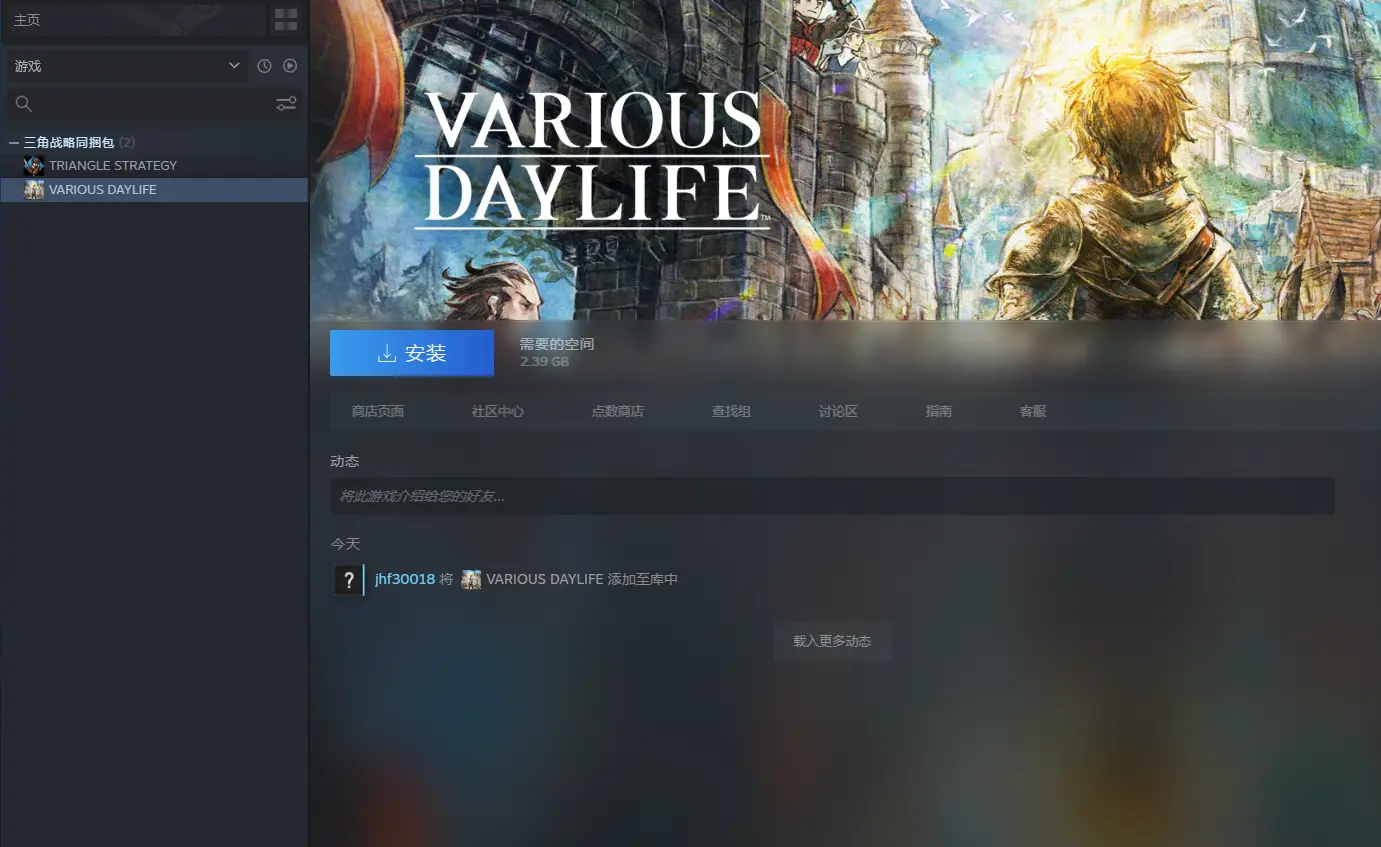
Task: Collapse the 三角战略同捆包 collection
Action: coord(14,143)
